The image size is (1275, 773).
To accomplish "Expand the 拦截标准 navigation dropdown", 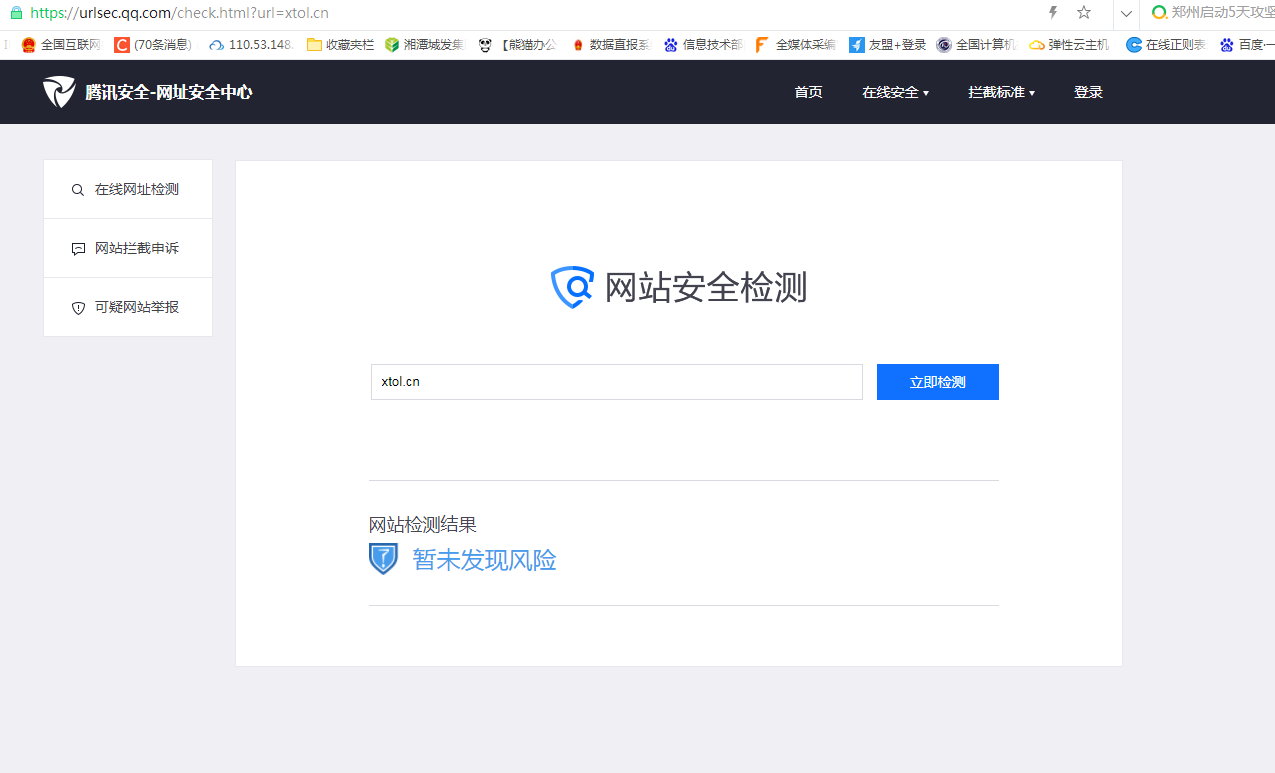I will 1001,92.
